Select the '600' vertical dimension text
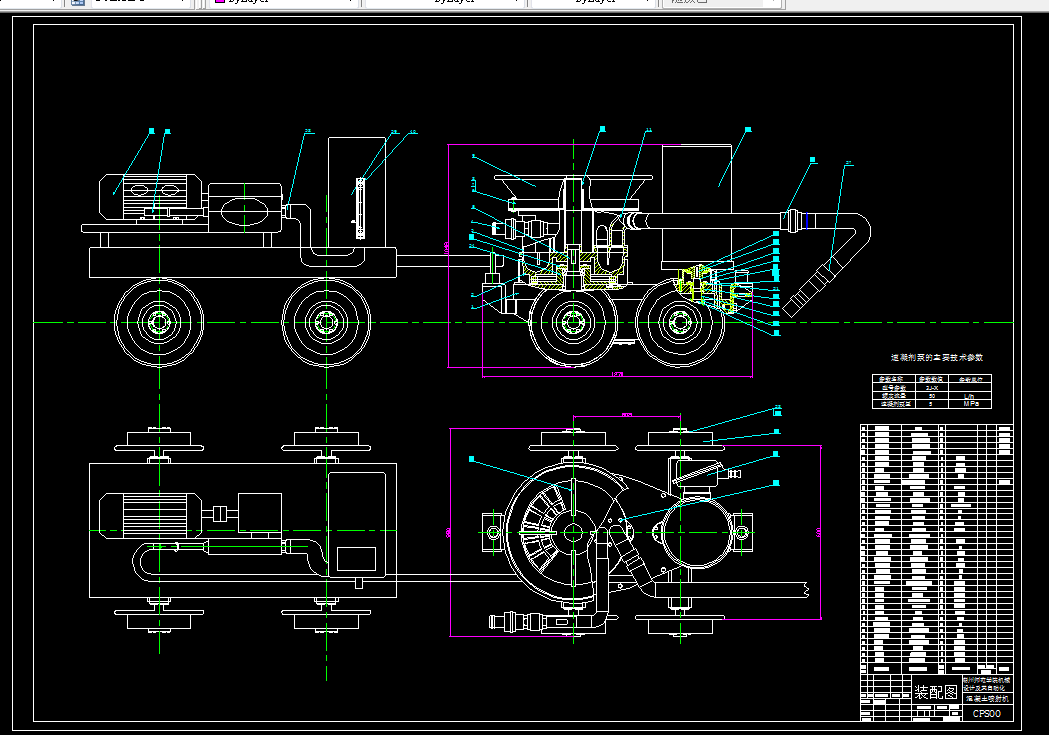 [818, 533]
